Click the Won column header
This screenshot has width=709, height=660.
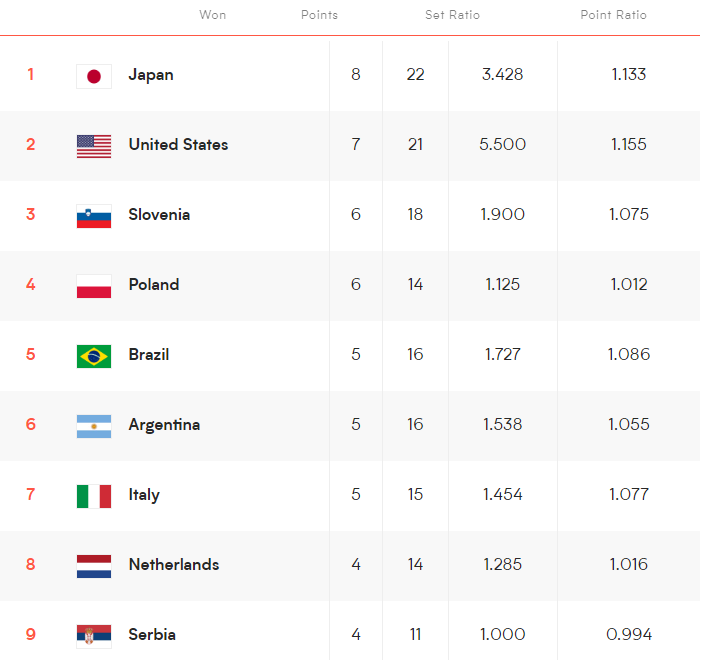tap(213, 15)
